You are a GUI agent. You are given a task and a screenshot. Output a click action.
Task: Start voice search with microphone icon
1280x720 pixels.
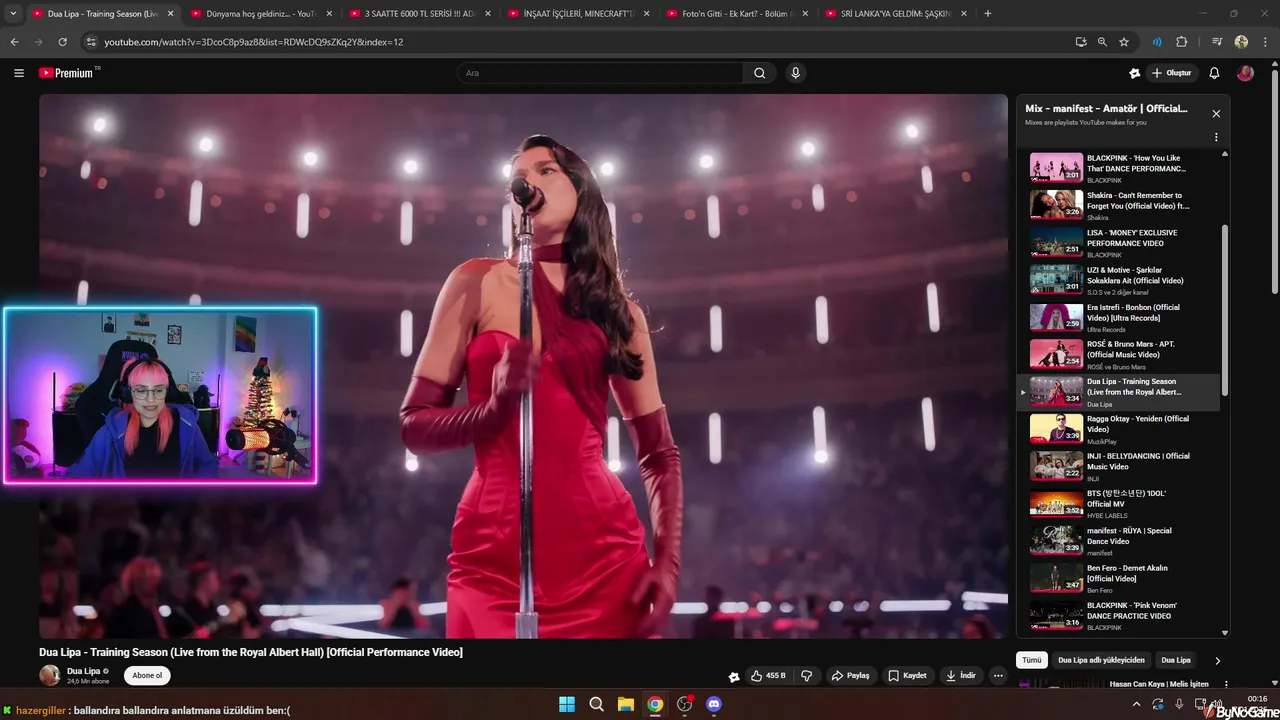point(795,73)
